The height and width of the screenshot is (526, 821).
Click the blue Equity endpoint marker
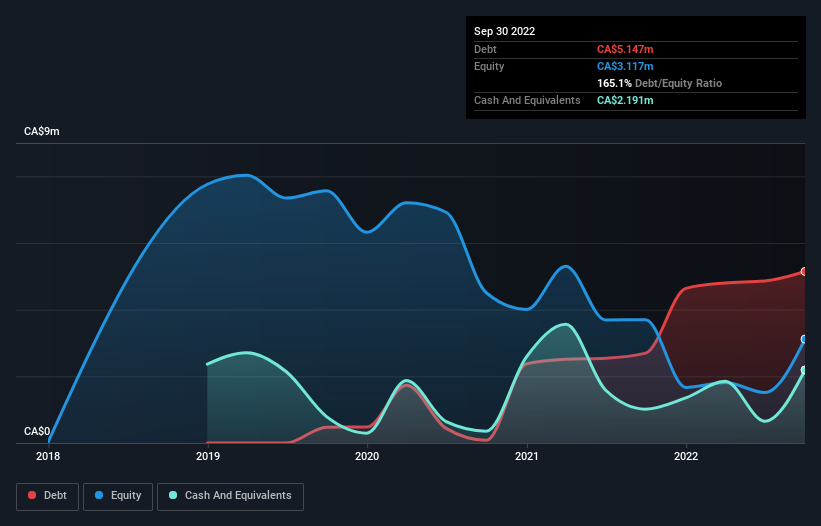[x=804, y=339]
